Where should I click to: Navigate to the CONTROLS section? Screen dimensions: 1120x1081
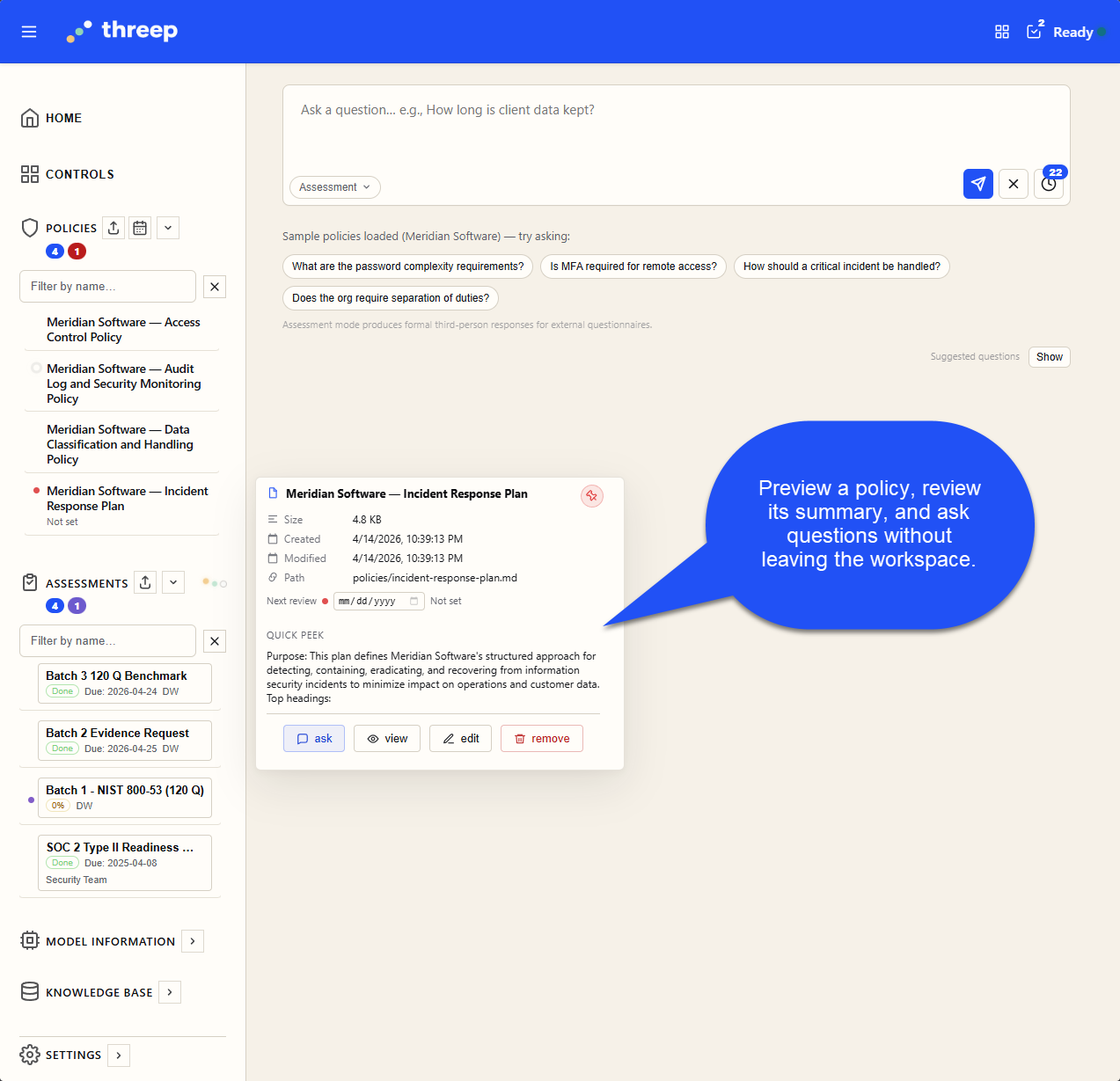[x=79, y=174]
